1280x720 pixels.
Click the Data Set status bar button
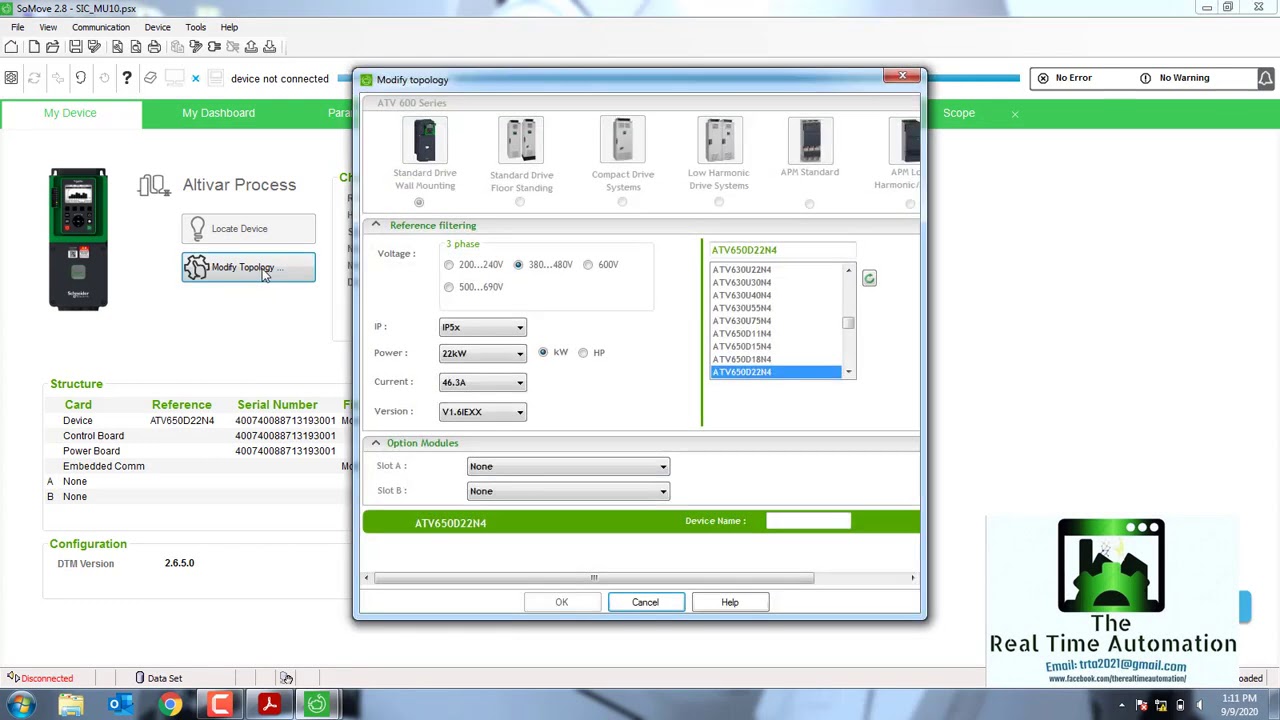(x=158, y=678)
